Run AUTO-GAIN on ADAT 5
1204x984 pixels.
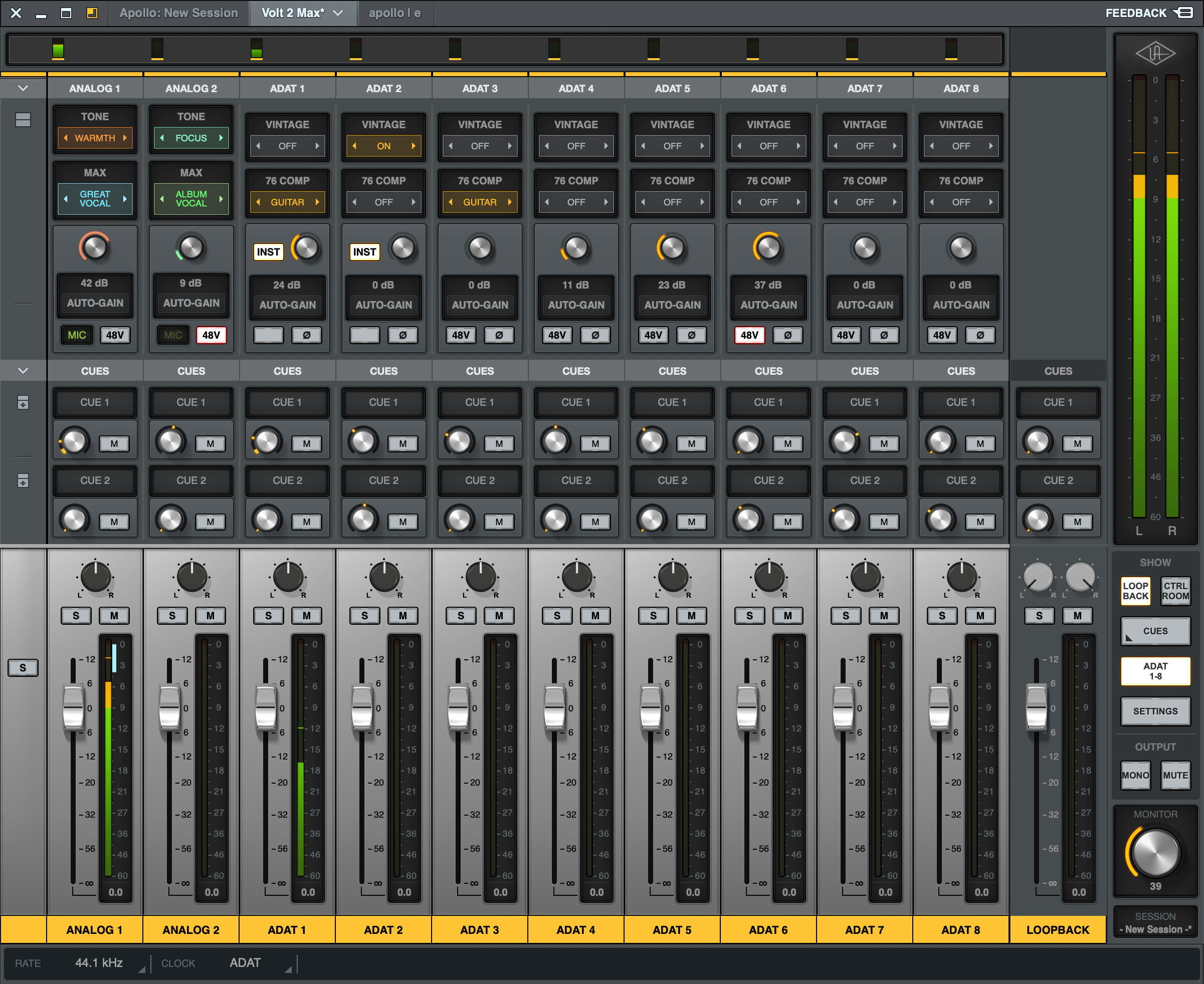[x=673, y=305]
